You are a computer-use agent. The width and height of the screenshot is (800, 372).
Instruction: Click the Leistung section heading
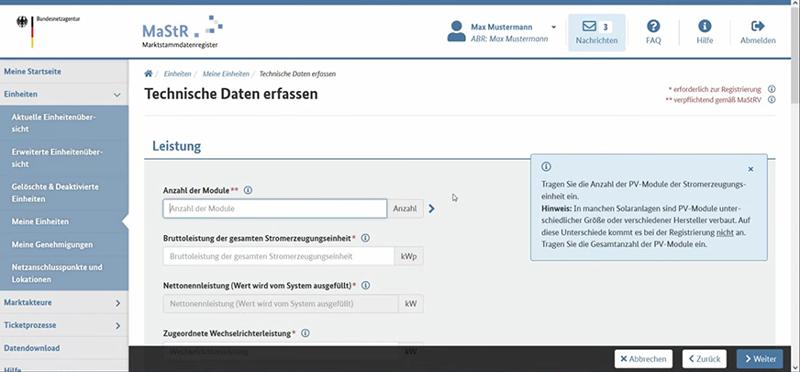(177, 146)
